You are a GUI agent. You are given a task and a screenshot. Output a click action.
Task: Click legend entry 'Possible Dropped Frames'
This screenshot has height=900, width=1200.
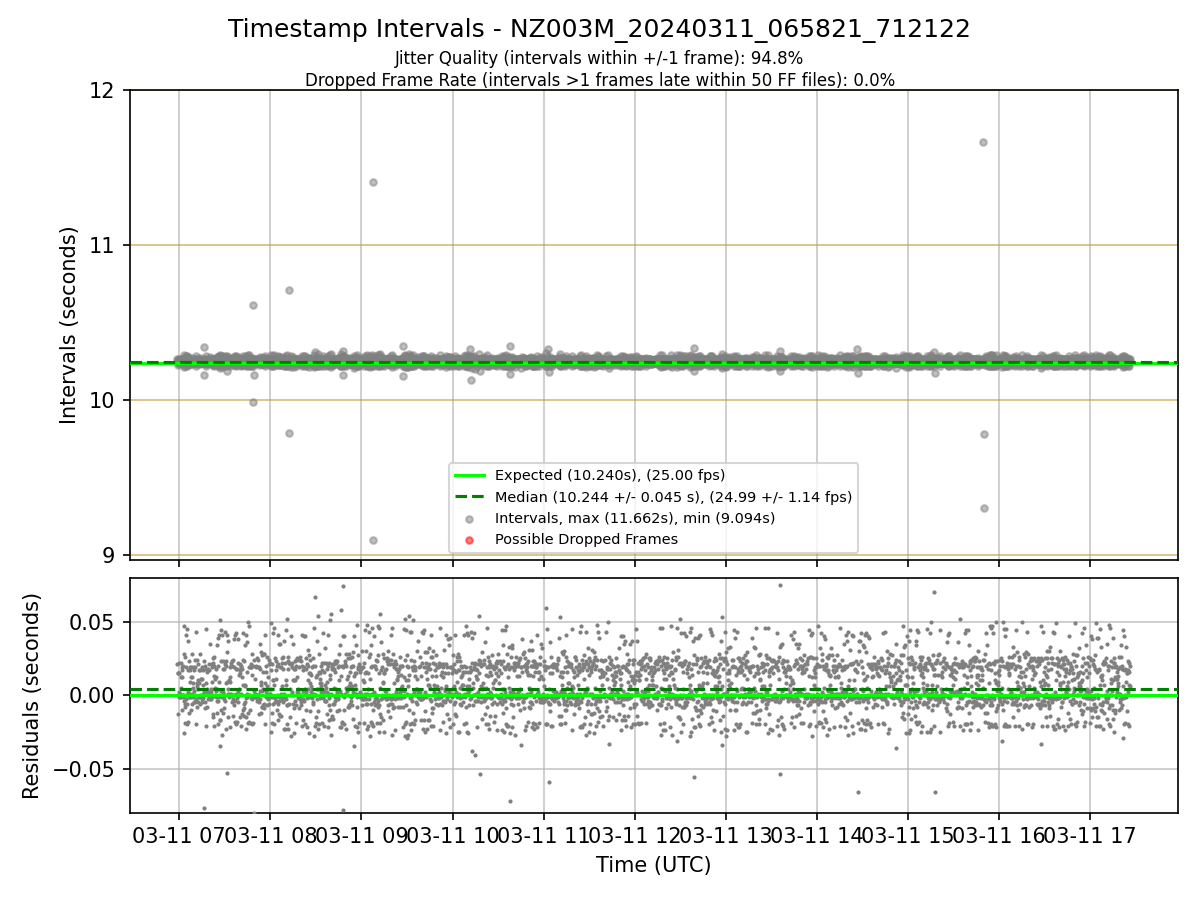tap(586, 539)
